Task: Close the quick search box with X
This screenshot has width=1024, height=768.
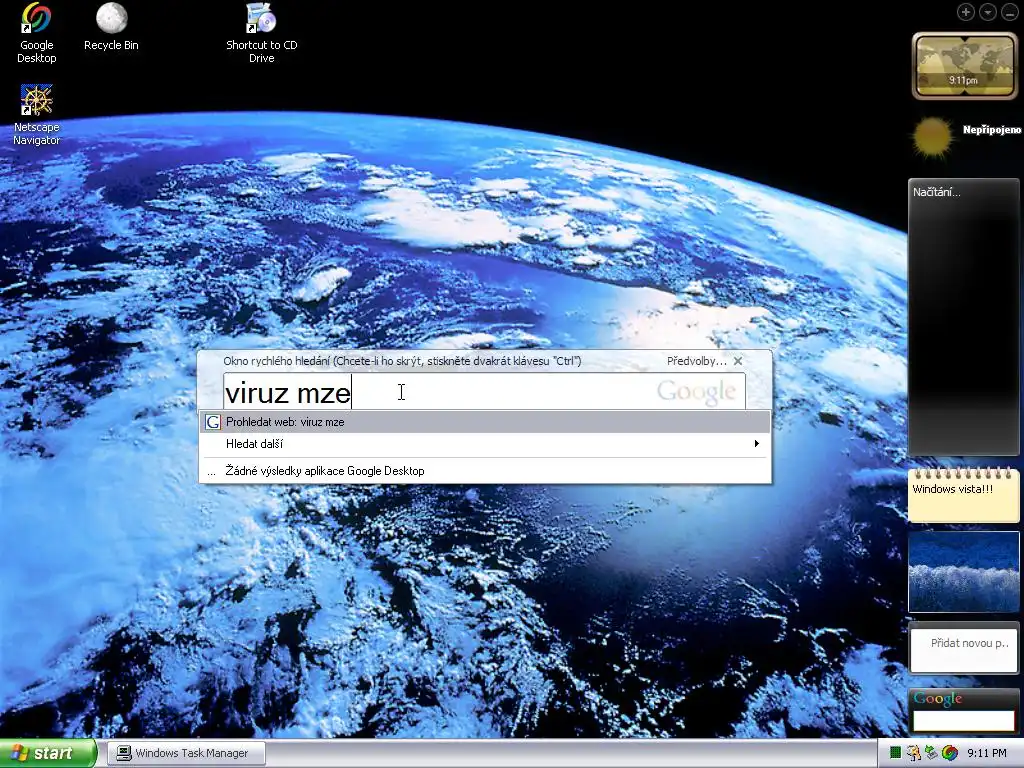Action: pos(738,361)
